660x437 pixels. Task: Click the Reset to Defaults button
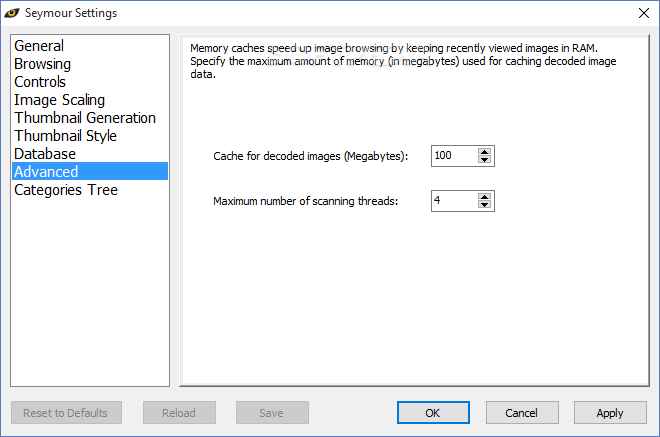pyautogui.click(x=66, y=413)
